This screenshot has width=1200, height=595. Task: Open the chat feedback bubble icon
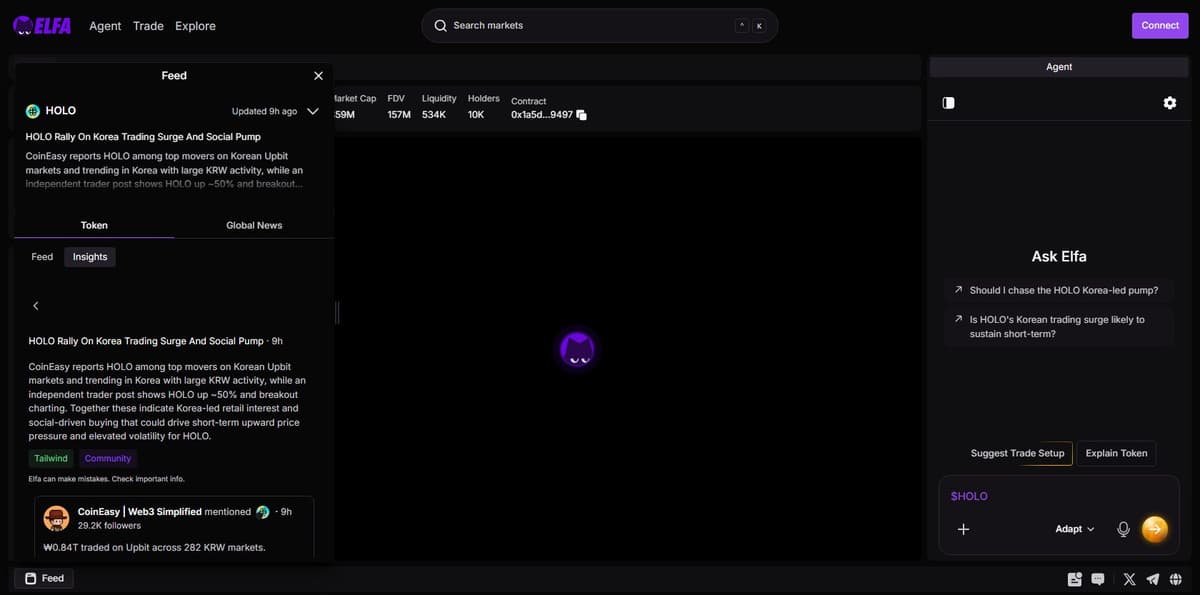click(1097, 579)
